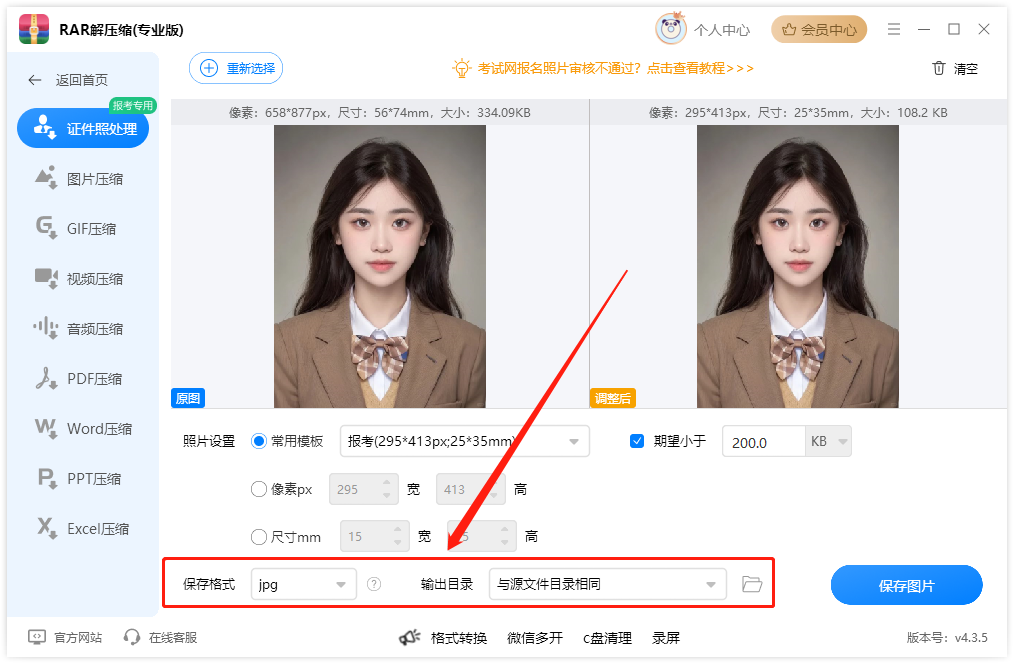The width and height of the screenshot is (1014, 664).
Task: Click the 200.0 size input field
Action: coord(763,442)
